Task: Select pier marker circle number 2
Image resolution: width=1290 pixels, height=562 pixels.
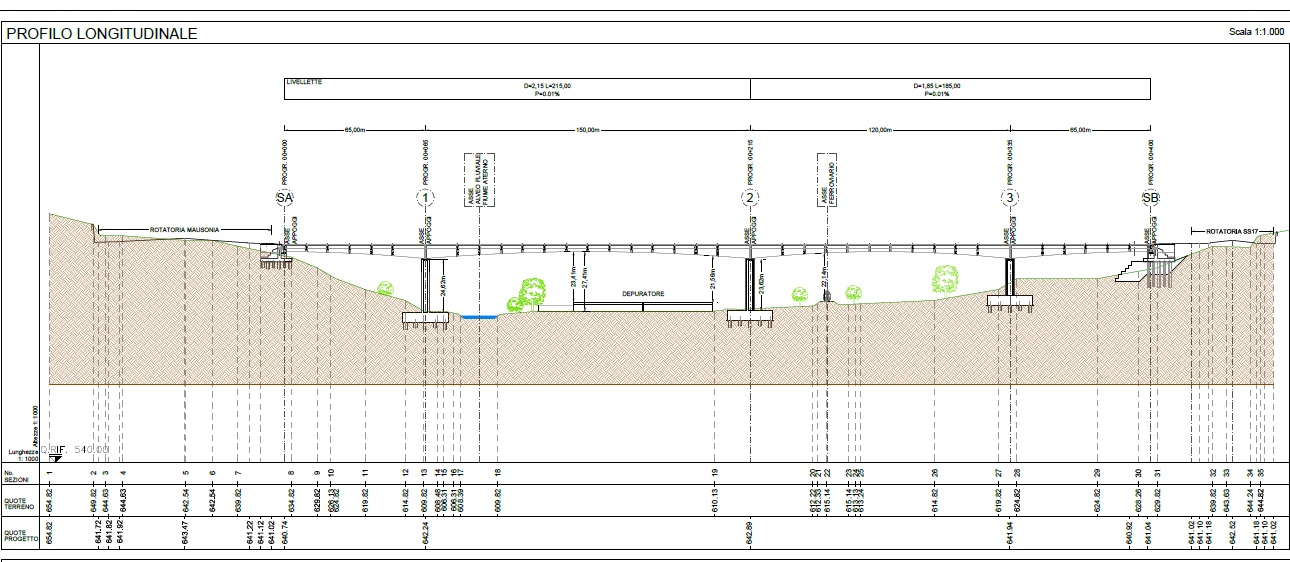Action: (750, 198)
